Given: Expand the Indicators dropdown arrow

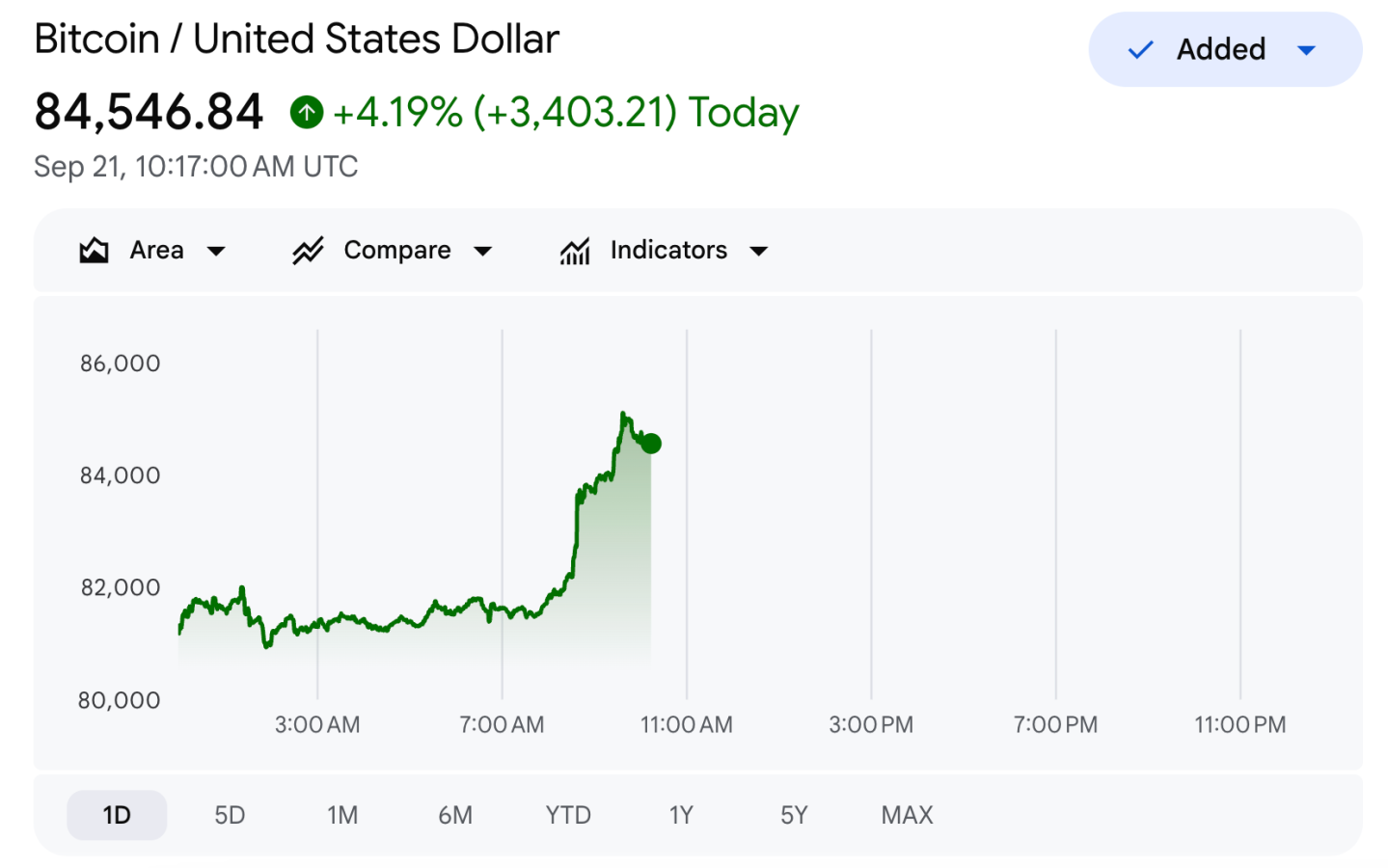Looking at the screenshot, I should pos(759,252).
